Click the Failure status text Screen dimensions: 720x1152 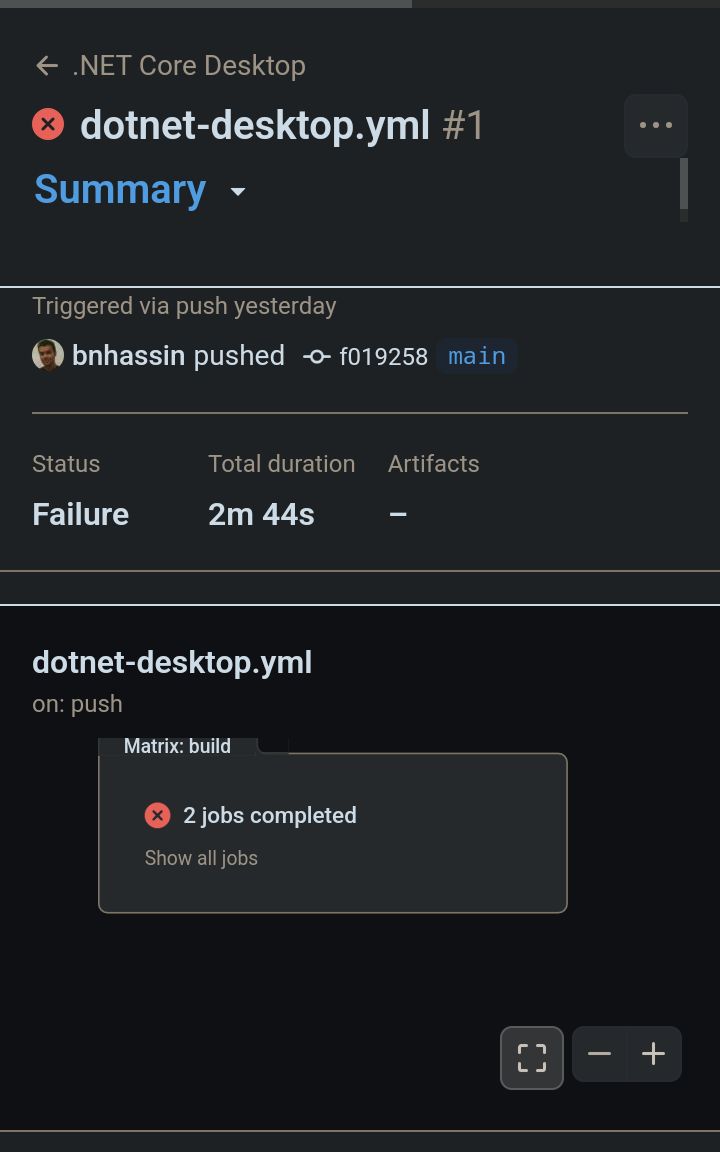click(x=80, y=514)
